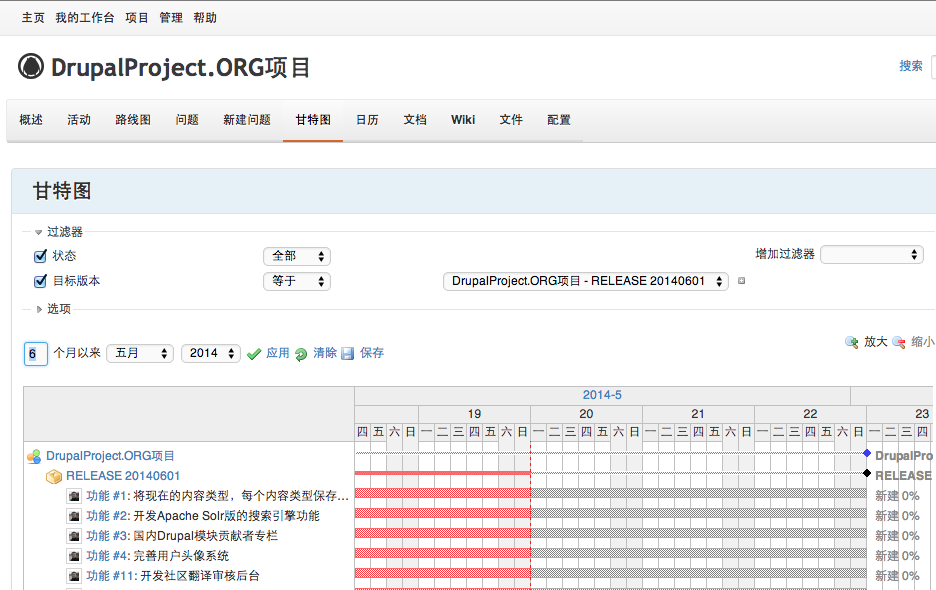Select the 甘特图 tab

click(313, 120)
